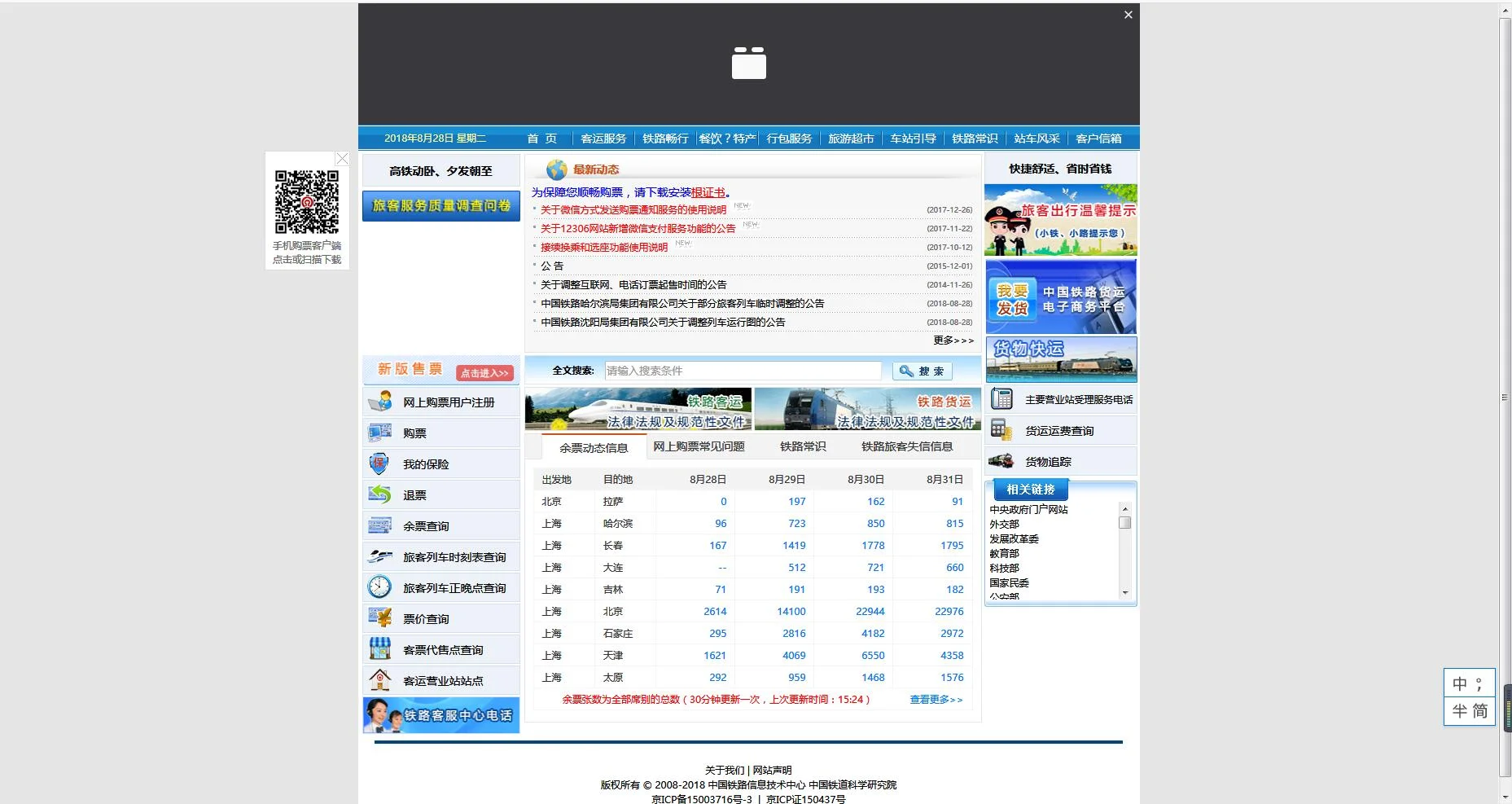
Task: Open the 旅游超市 navigation menu
Action: pyautogui.click(x=850, y=138)
